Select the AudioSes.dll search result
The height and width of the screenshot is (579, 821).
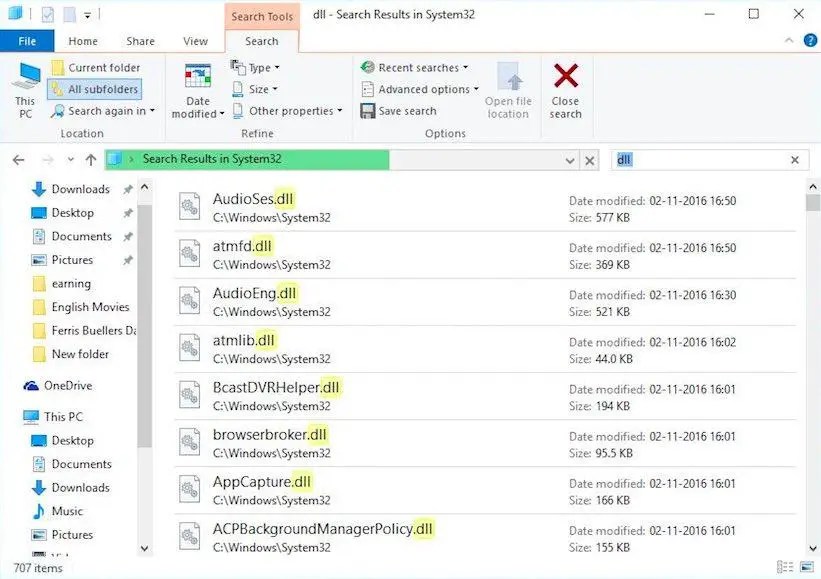pos(253,198)
